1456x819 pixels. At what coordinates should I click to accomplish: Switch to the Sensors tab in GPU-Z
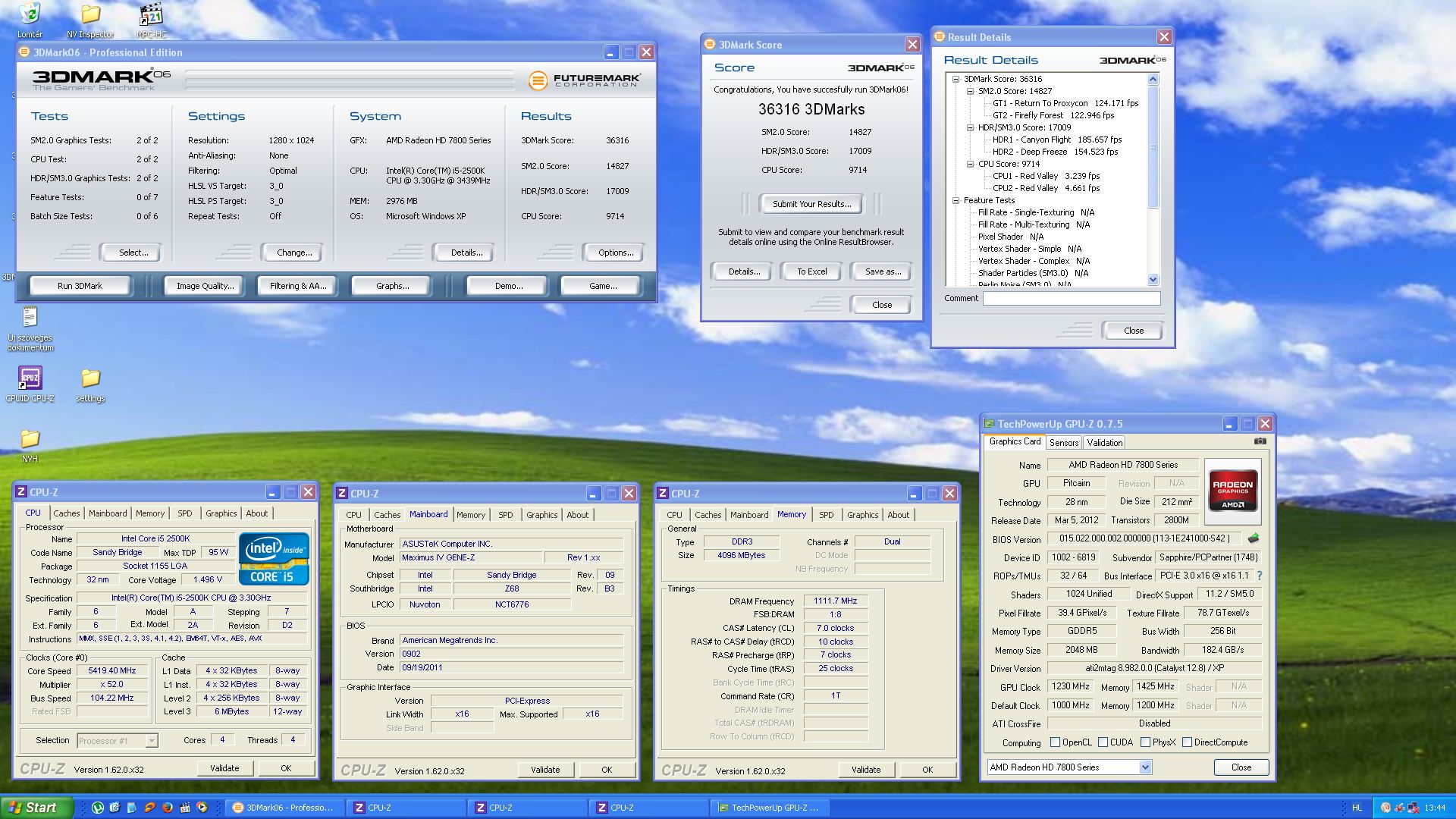coord(1063,443)
